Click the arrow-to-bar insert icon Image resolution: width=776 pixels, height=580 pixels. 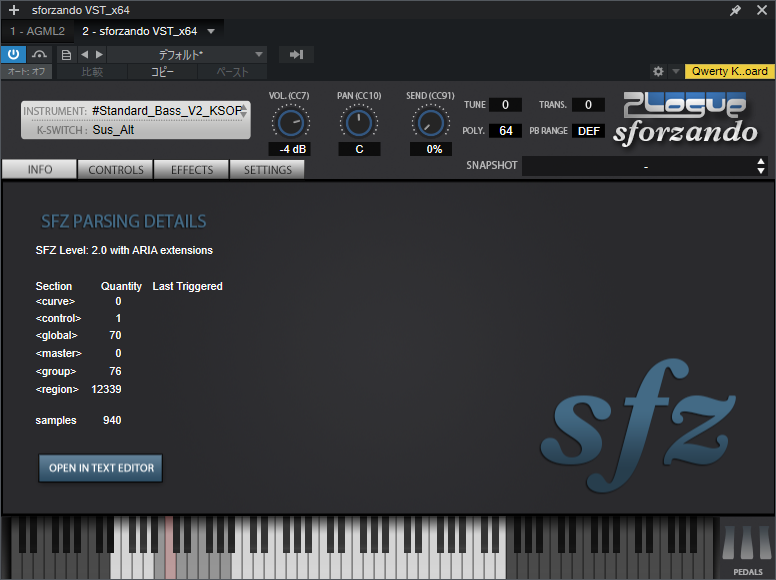(x=296, y=54)
